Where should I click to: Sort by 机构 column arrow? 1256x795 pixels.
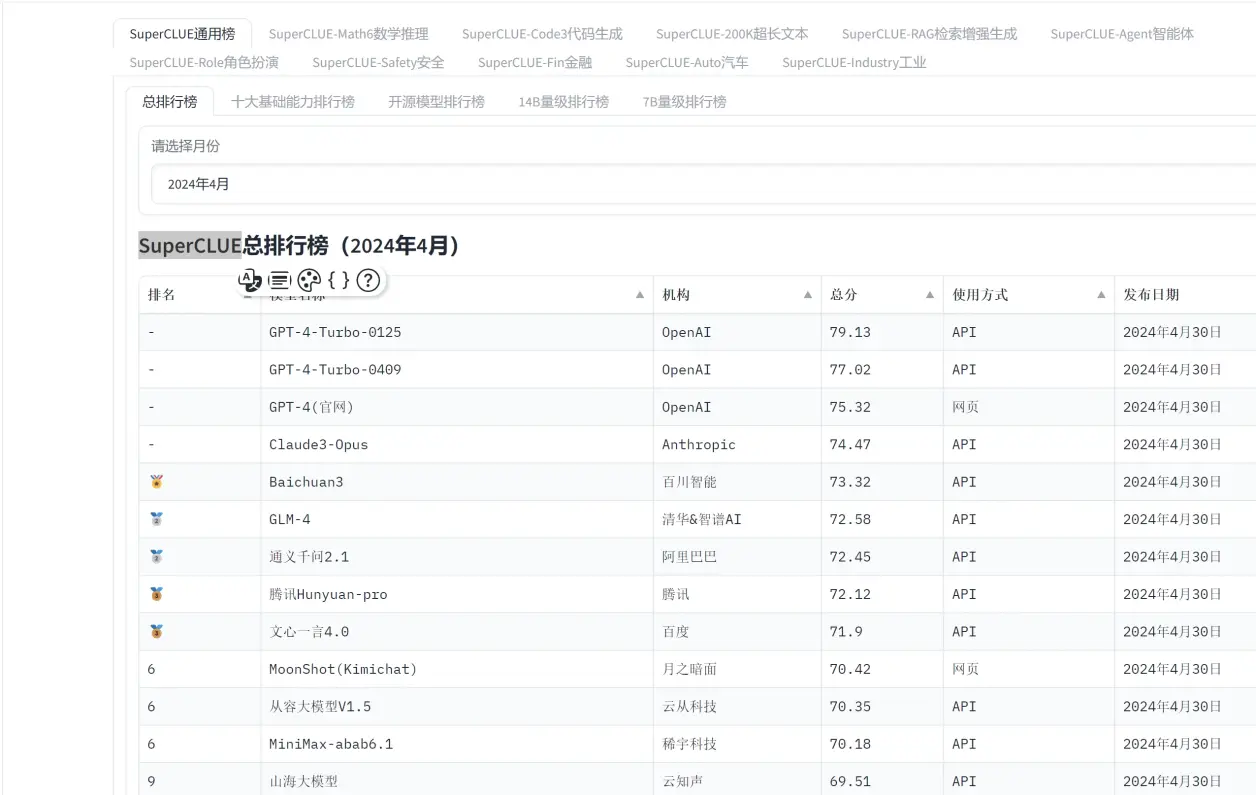tap(808, 295)
